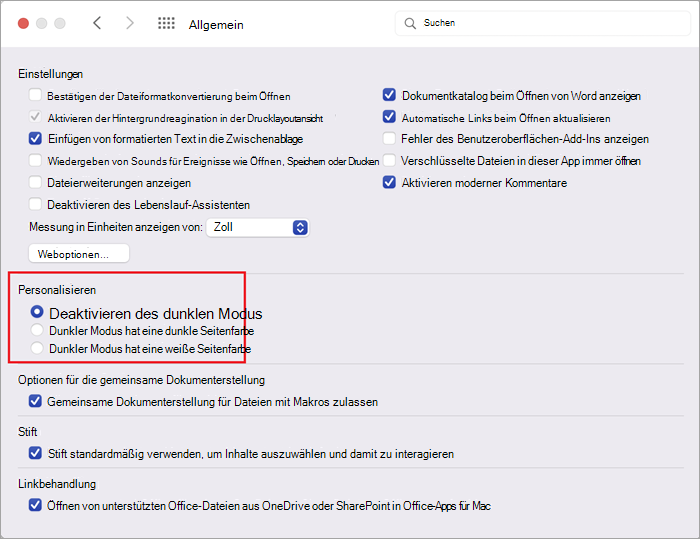Check Deaktivieren des Lebenslauf-Assistenten
The height and width of the screenshot is (539, 700).
click(x=35, y=204)
